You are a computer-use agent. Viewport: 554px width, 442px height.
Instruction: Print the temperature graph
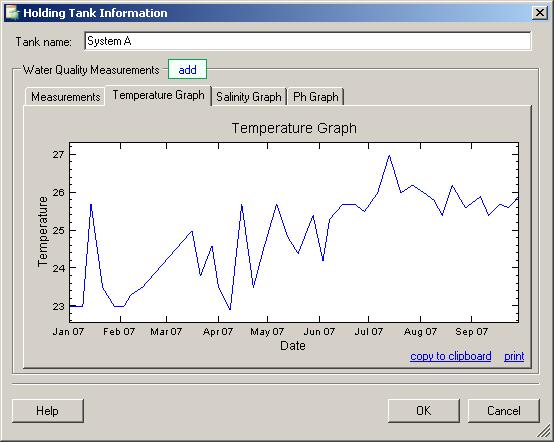[x=514, y=356]
